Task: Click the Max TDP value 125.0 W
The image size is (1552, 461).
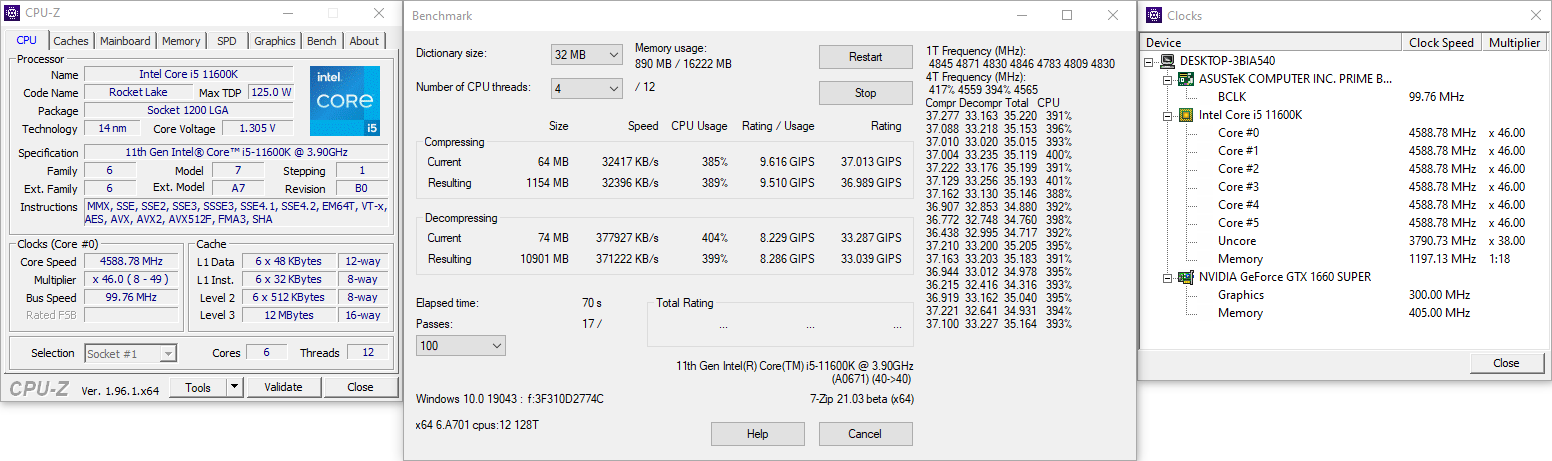Action: coord(271,93)
